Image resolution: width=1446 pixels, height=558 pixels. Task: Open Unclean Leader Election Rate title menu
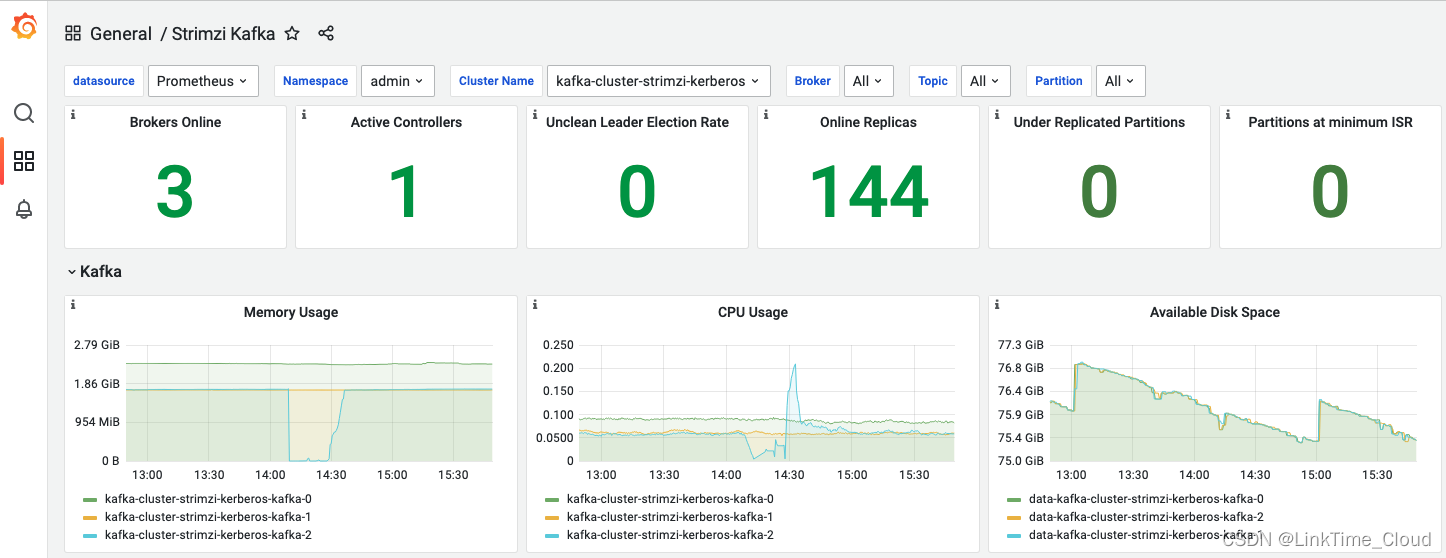point(637,122)
